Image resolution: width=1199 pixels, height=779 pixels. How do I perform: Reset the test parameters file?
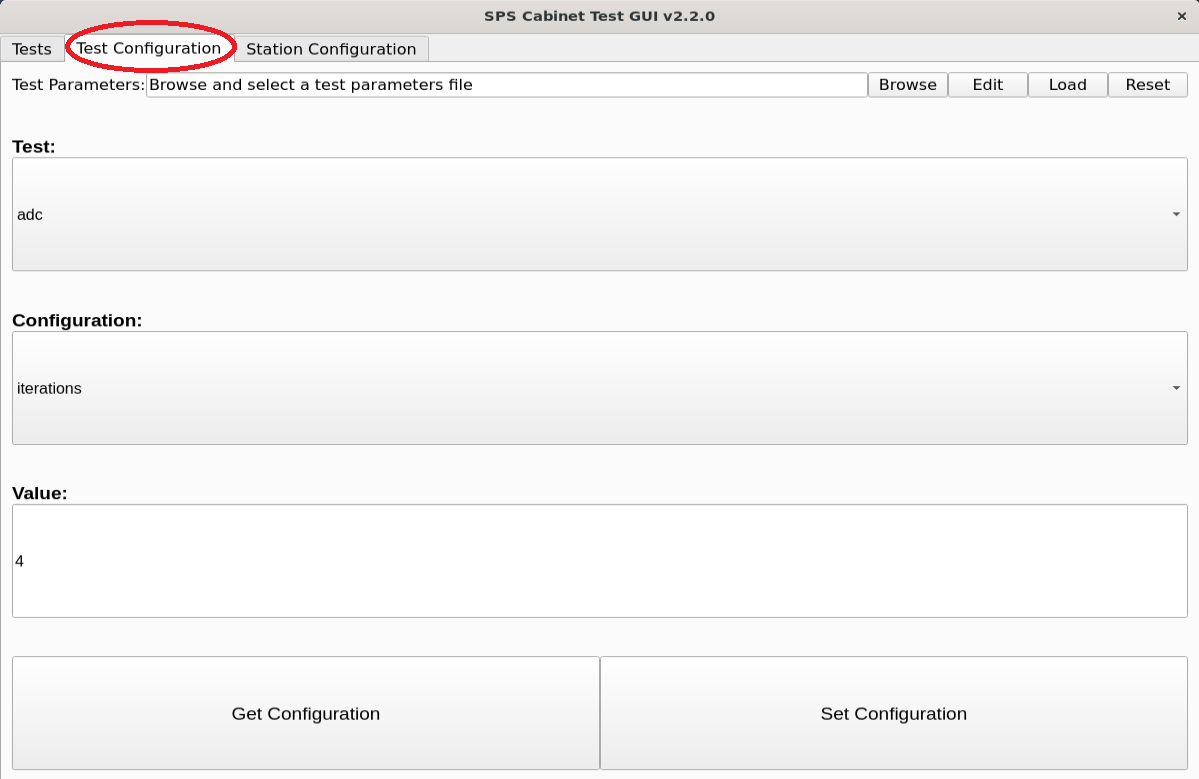(x=1147, y=84)
